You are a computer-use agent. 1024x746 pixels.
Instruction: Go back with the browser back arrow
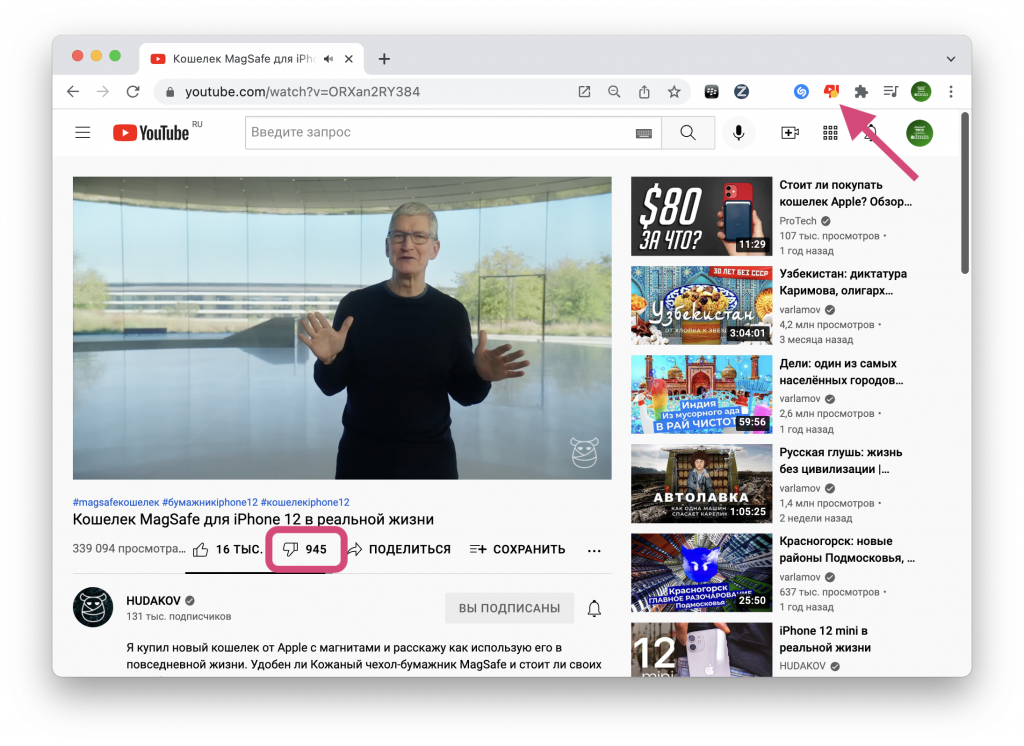[73, 92]
